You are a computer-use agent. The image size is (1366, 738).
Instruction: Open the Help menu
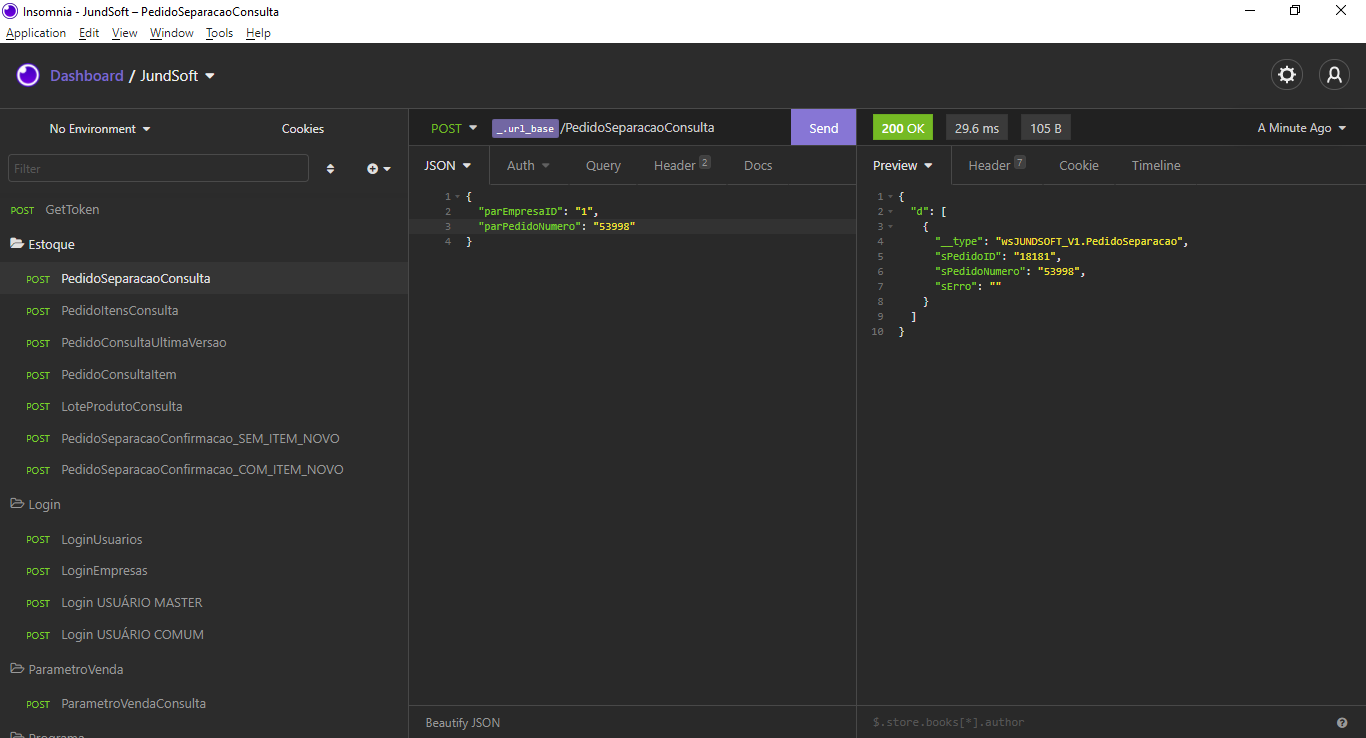pyautogui.click(x=258, y=33)
